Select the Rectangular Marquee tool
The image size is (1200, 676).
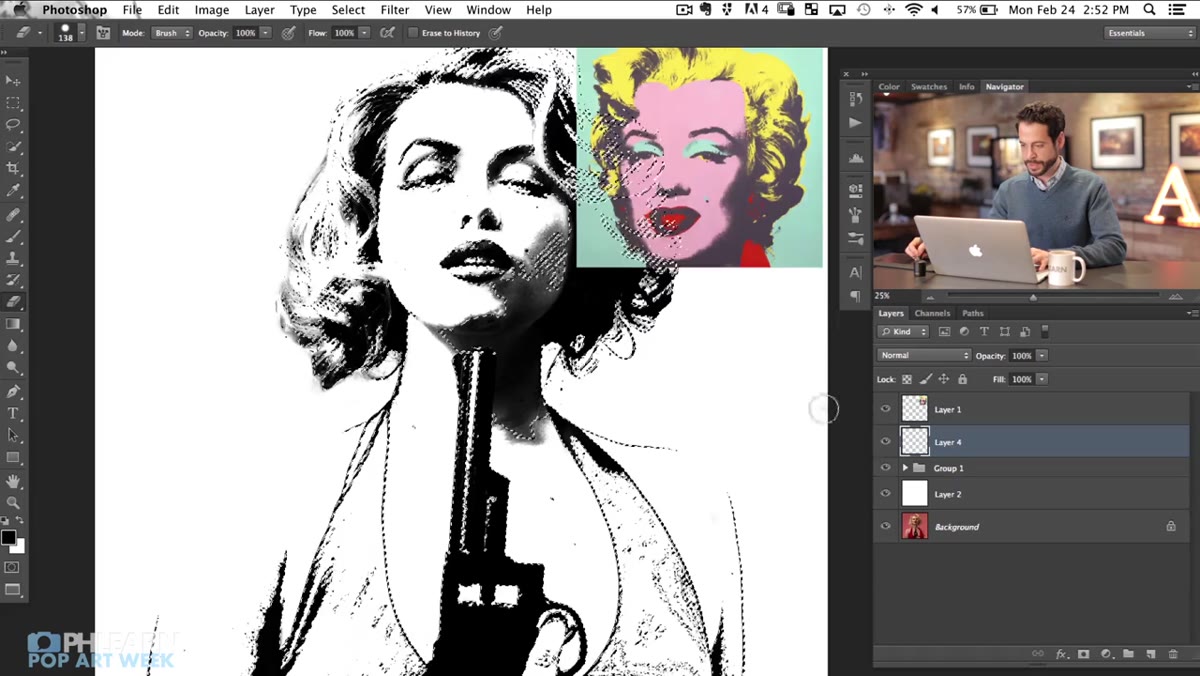click(x=13, y=103)
